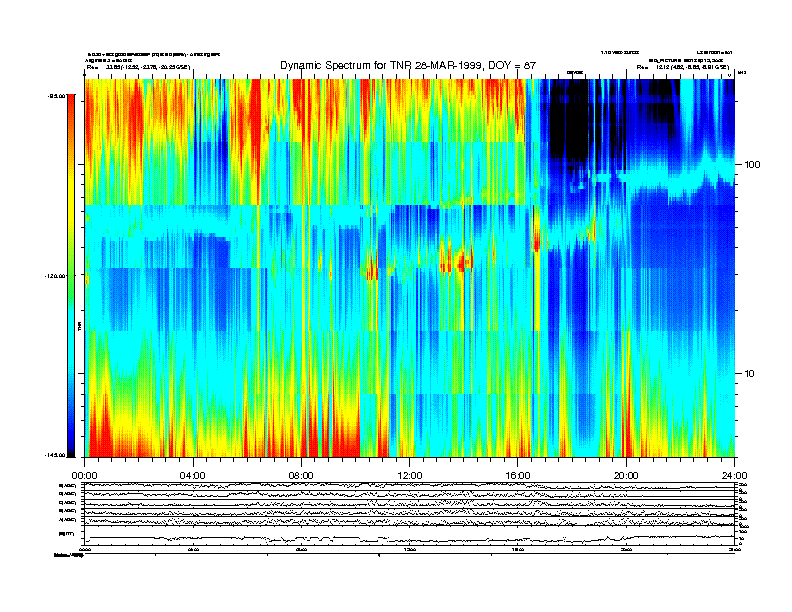Viewport: 792px width, 612px height.
Task: Click the "20:00" time axis label
Action: point(626,476)
